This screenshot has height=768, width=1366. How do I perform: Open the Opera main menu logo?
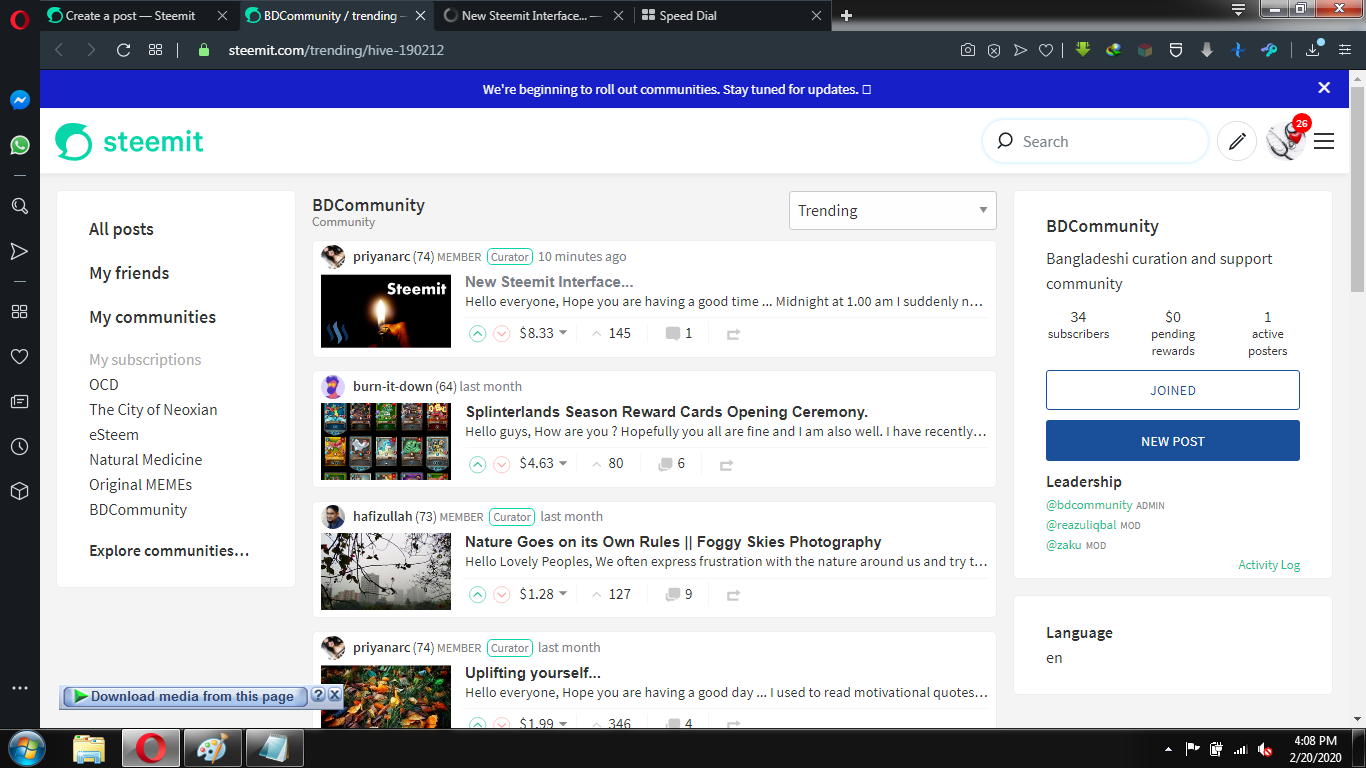[20, 17]
